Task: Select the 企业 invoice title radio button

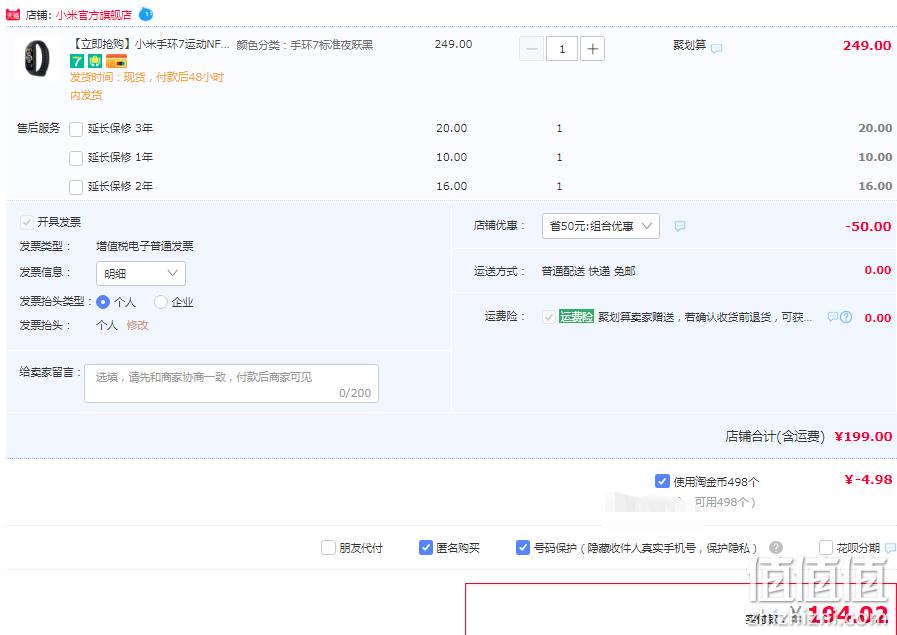Action: [161, 301]
